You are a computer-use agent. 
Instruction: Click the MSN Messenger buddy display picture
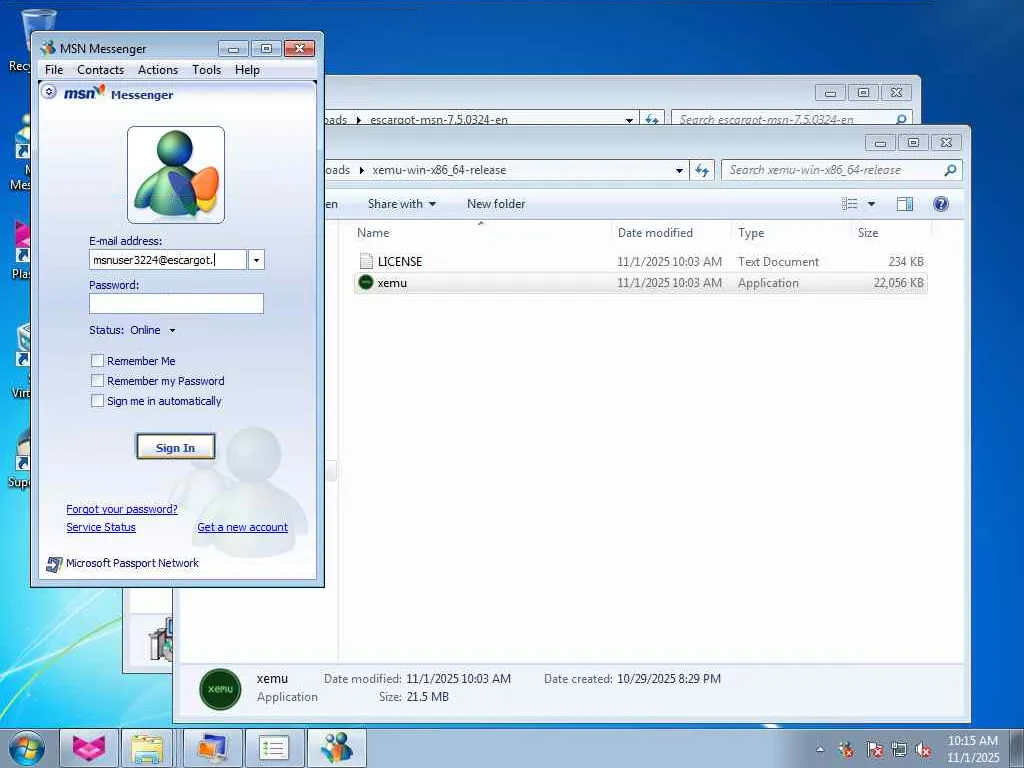[176, 175]
